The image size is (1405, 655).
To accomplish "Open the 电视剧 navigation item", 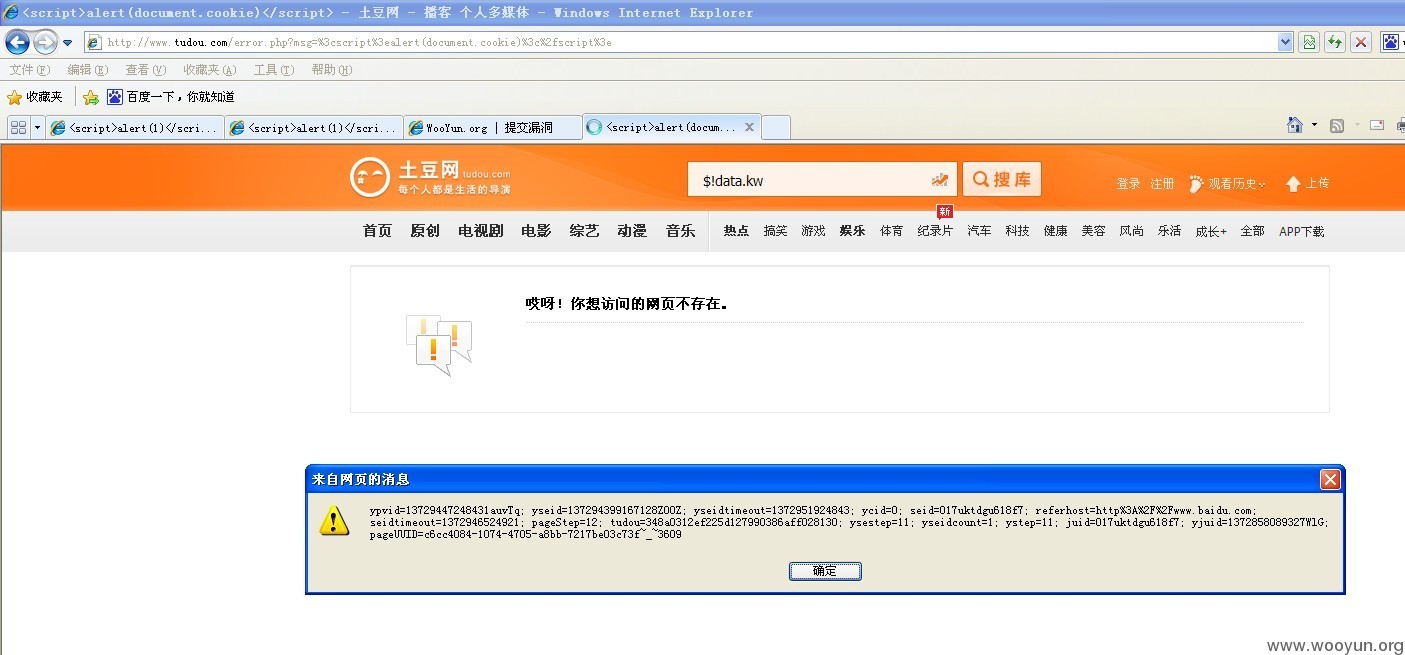I will pos(481,231).
